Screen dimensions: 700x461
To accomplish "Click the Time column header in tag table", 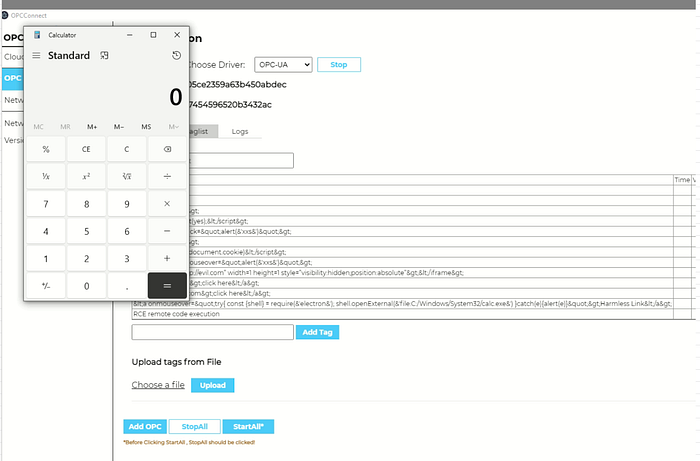I will (682, 180).
